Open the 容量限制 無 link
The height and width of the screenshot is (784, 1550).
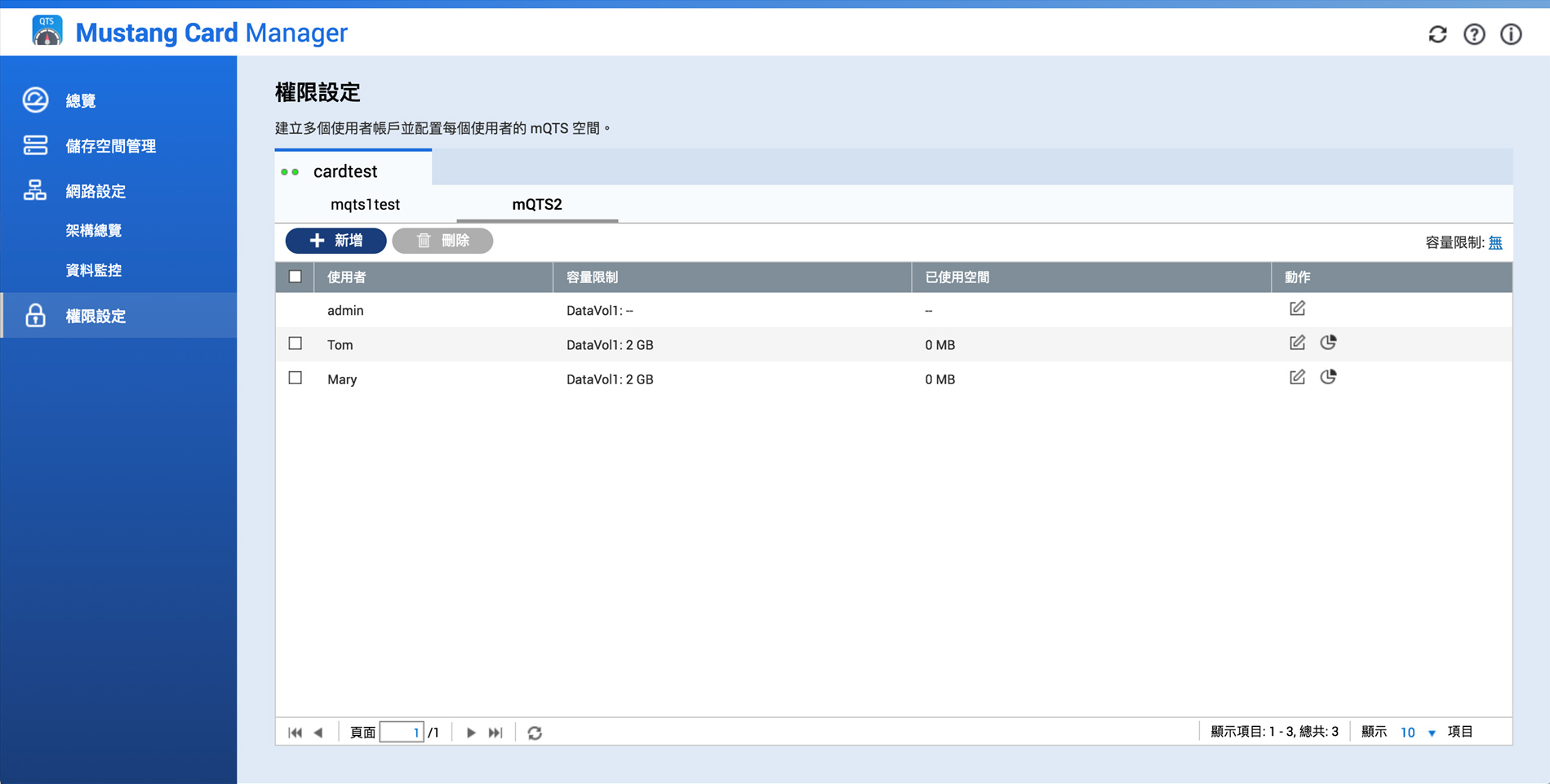point(1494,242)
